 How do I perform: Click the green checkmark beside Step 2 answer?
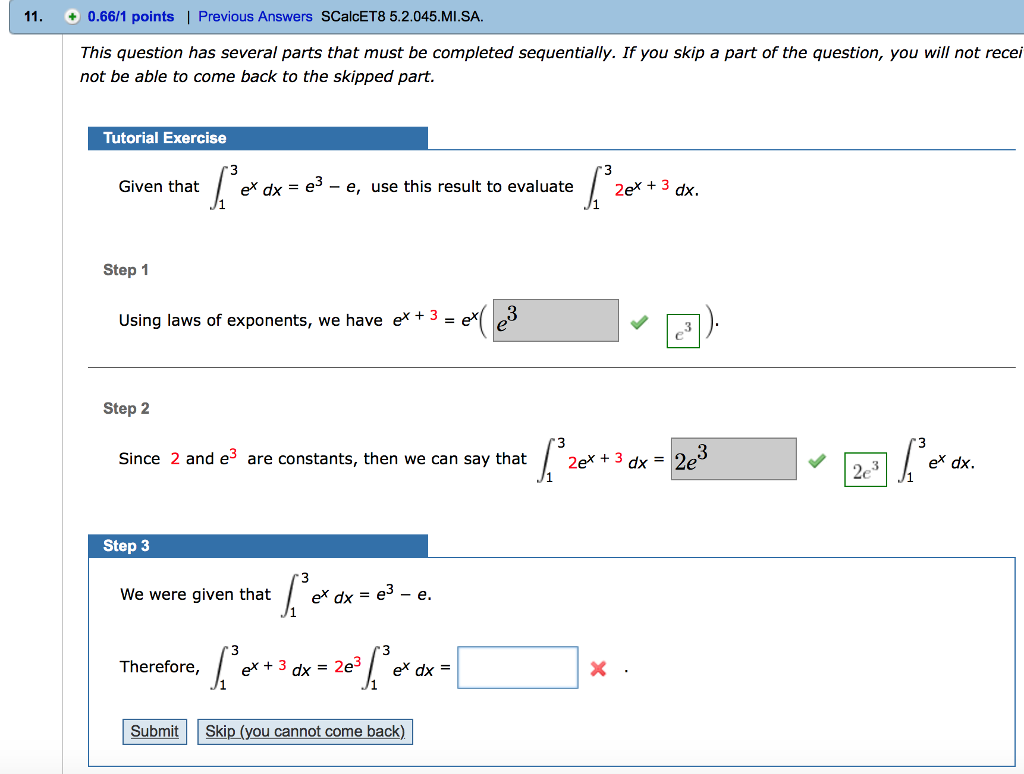[819, 460]
